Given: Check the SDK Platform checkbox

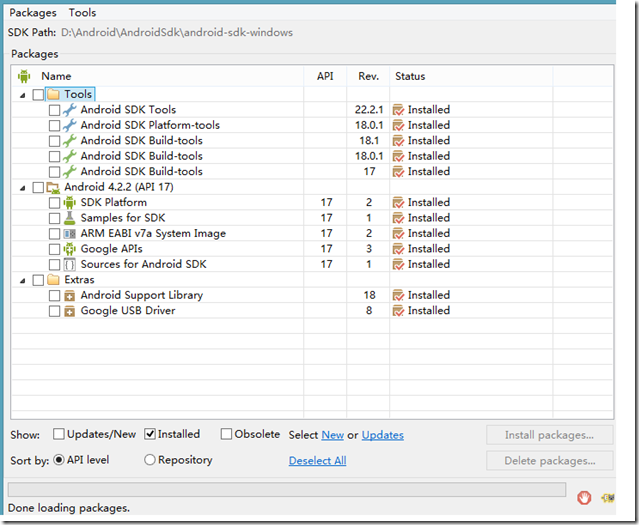Looking at the screenshot, I should [54, 203].
